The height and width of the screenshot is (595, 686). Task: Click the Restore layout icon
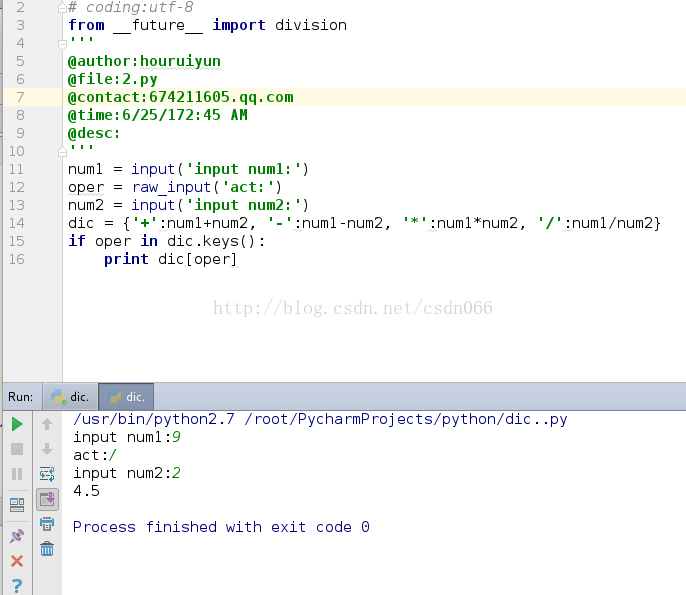pos(17,505)
